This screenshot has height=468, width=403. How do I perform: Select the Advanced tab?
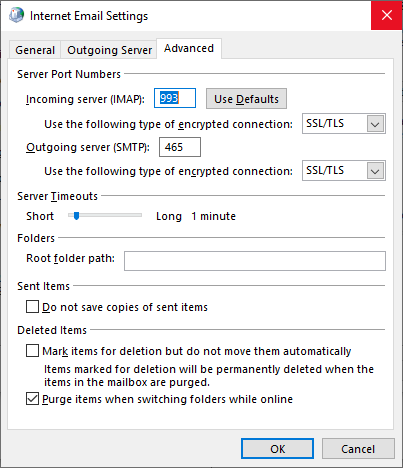pyautogui.click(x=189, y=48)
